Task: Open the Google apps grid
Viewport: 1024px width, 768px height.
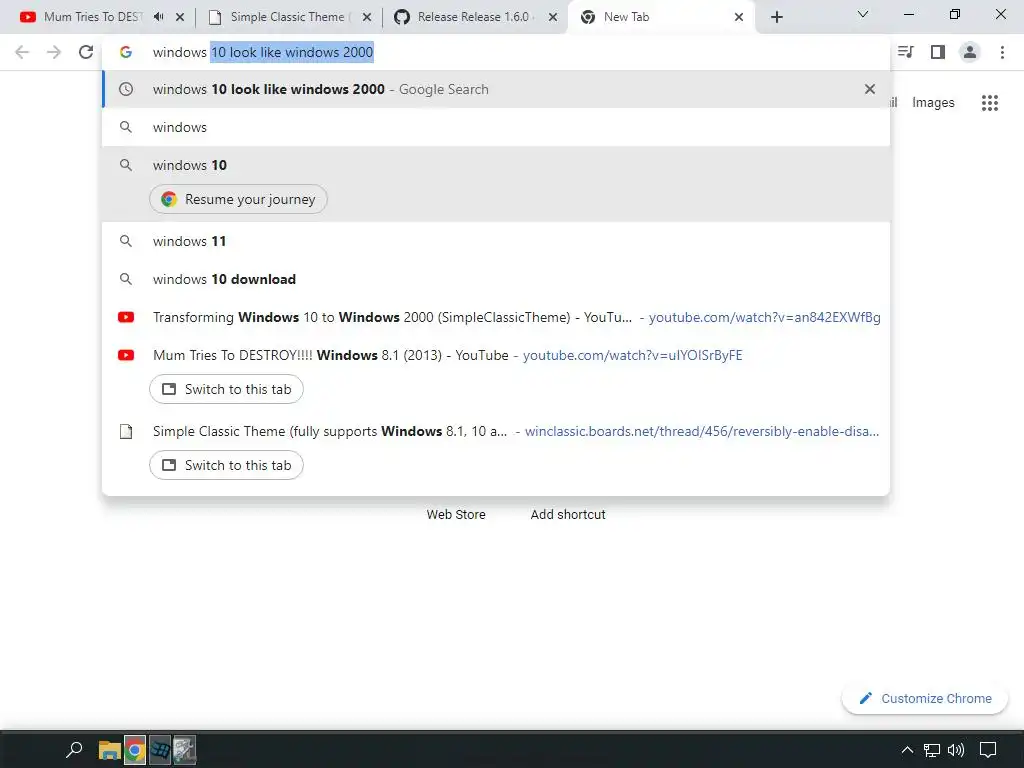Action: [989, 103]
